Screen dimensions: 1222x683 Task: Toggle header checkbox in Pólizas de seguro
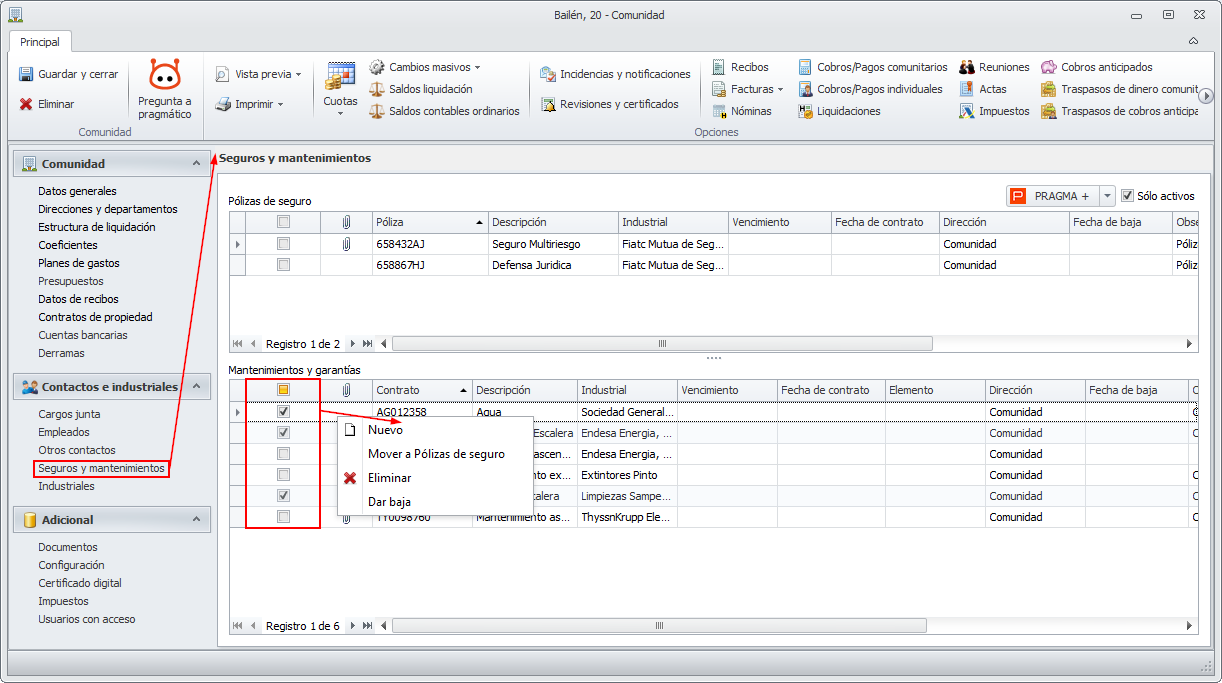point(283,222)
